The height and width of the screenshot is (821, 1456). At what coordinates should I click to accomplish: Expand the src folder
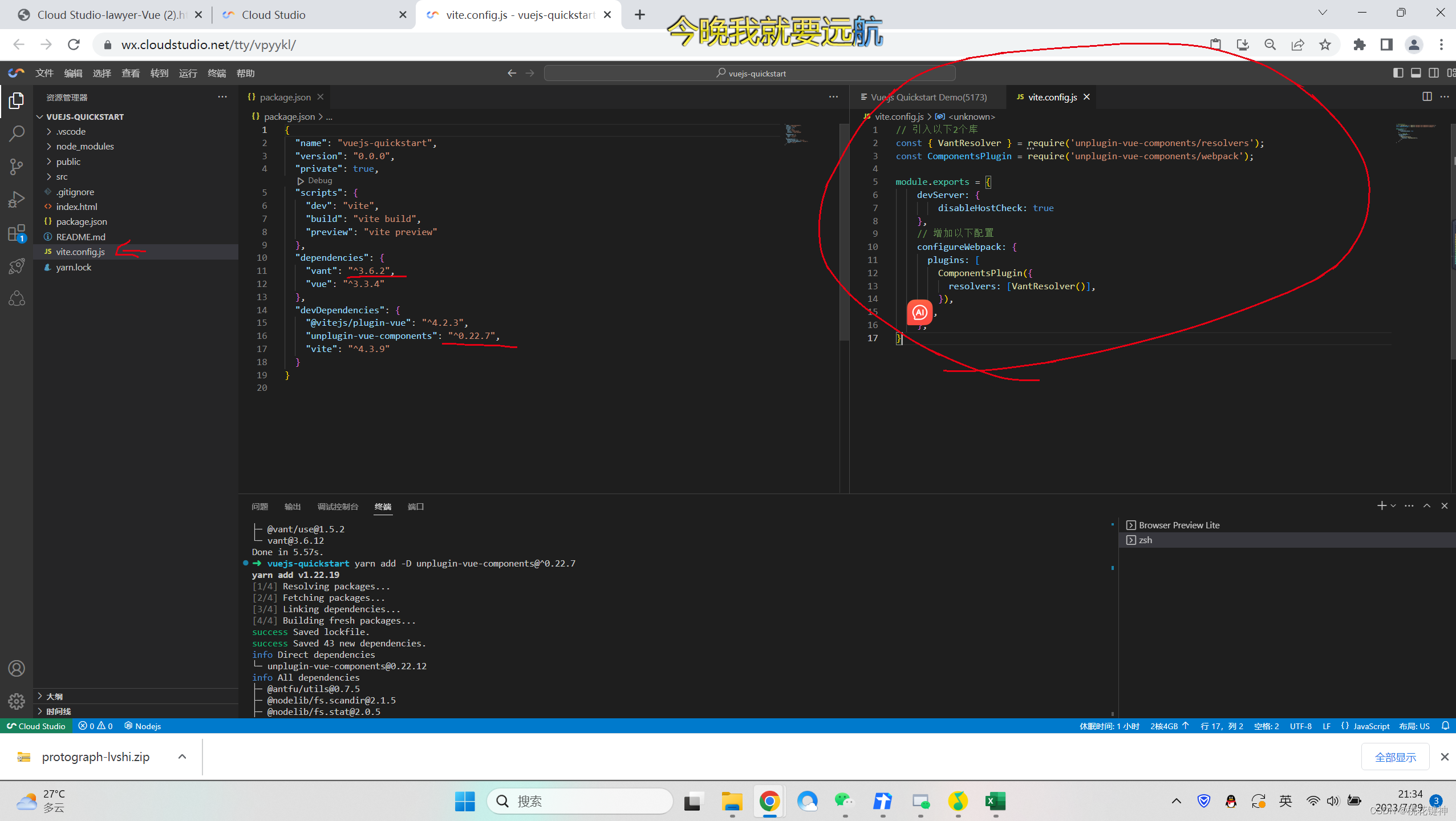point(62,177)
